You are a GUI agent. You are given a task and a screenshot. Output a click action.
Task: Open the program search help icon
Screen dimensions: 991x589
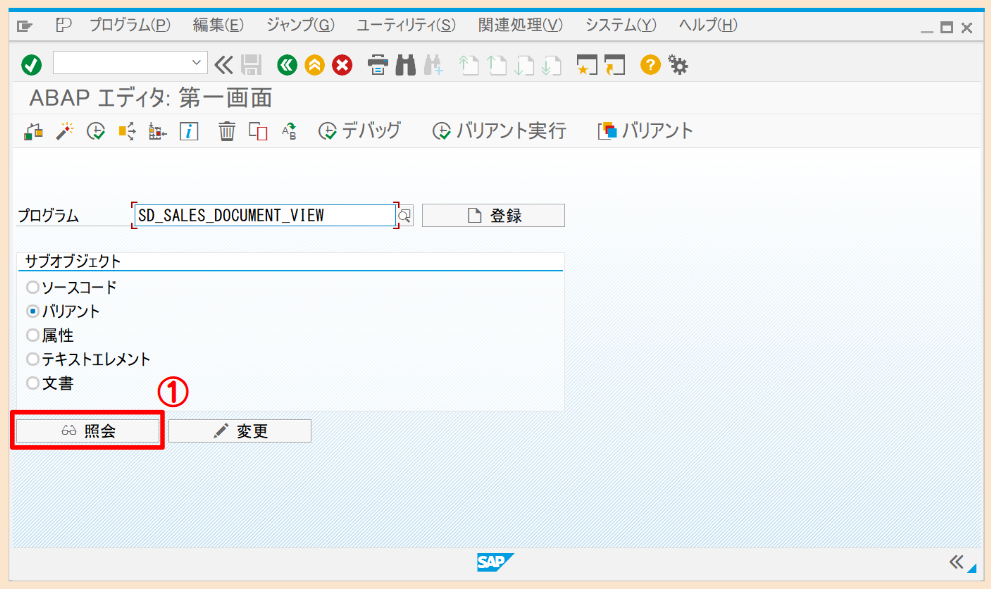405,216
